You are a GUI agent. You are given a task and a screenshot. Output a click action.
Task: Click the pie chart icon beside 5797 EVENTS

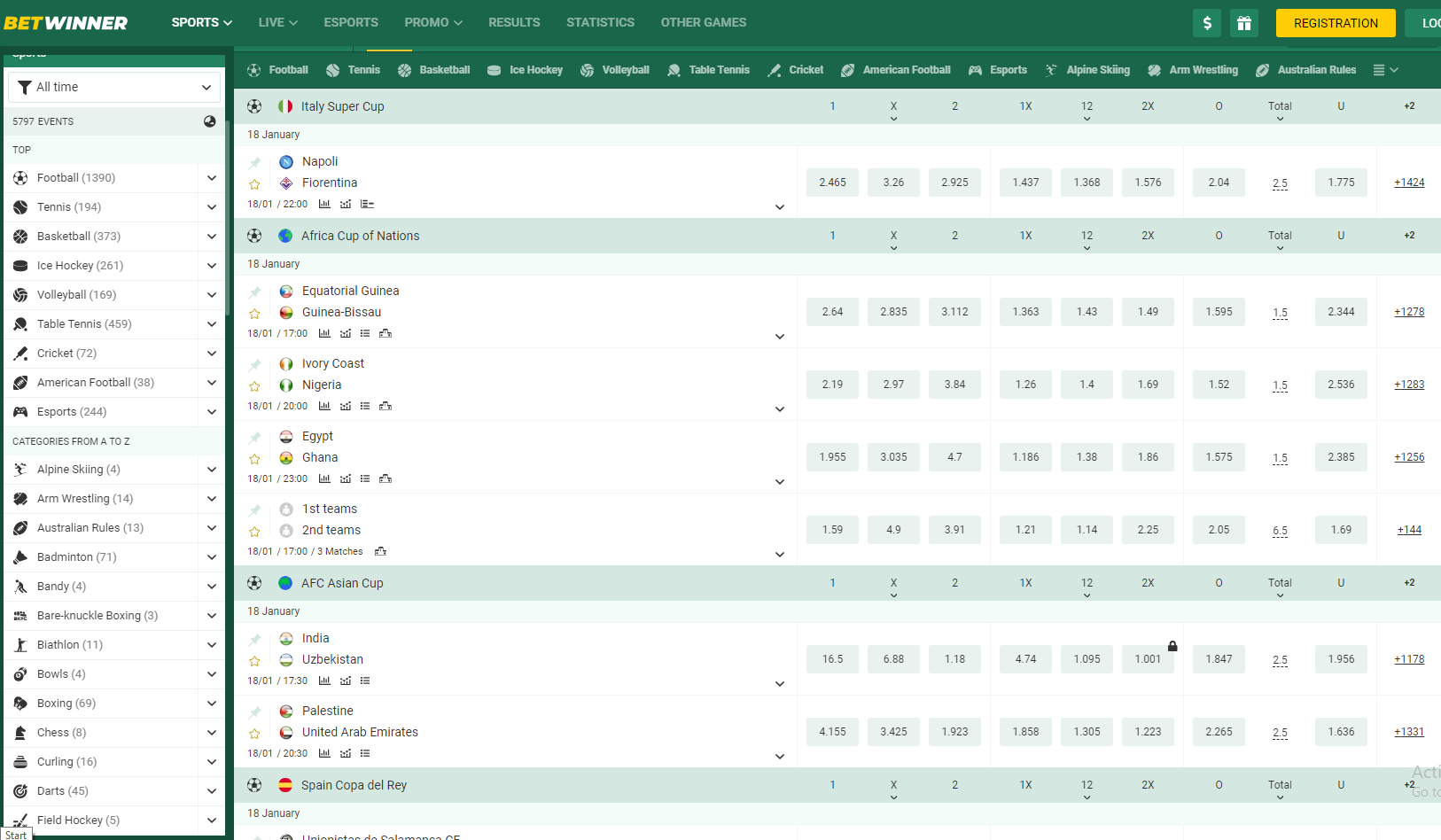click(210, 121)
